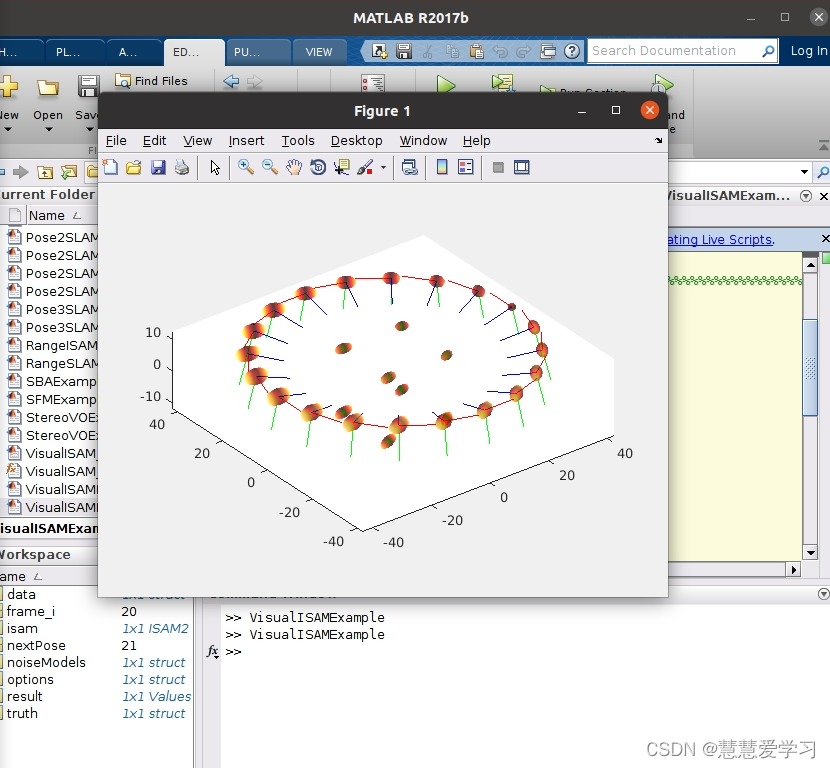The width and height of the screenshot is (830, 768).
Task: Open the Help icon in MATLAB quick toolbar
Action: click(570, 50)
